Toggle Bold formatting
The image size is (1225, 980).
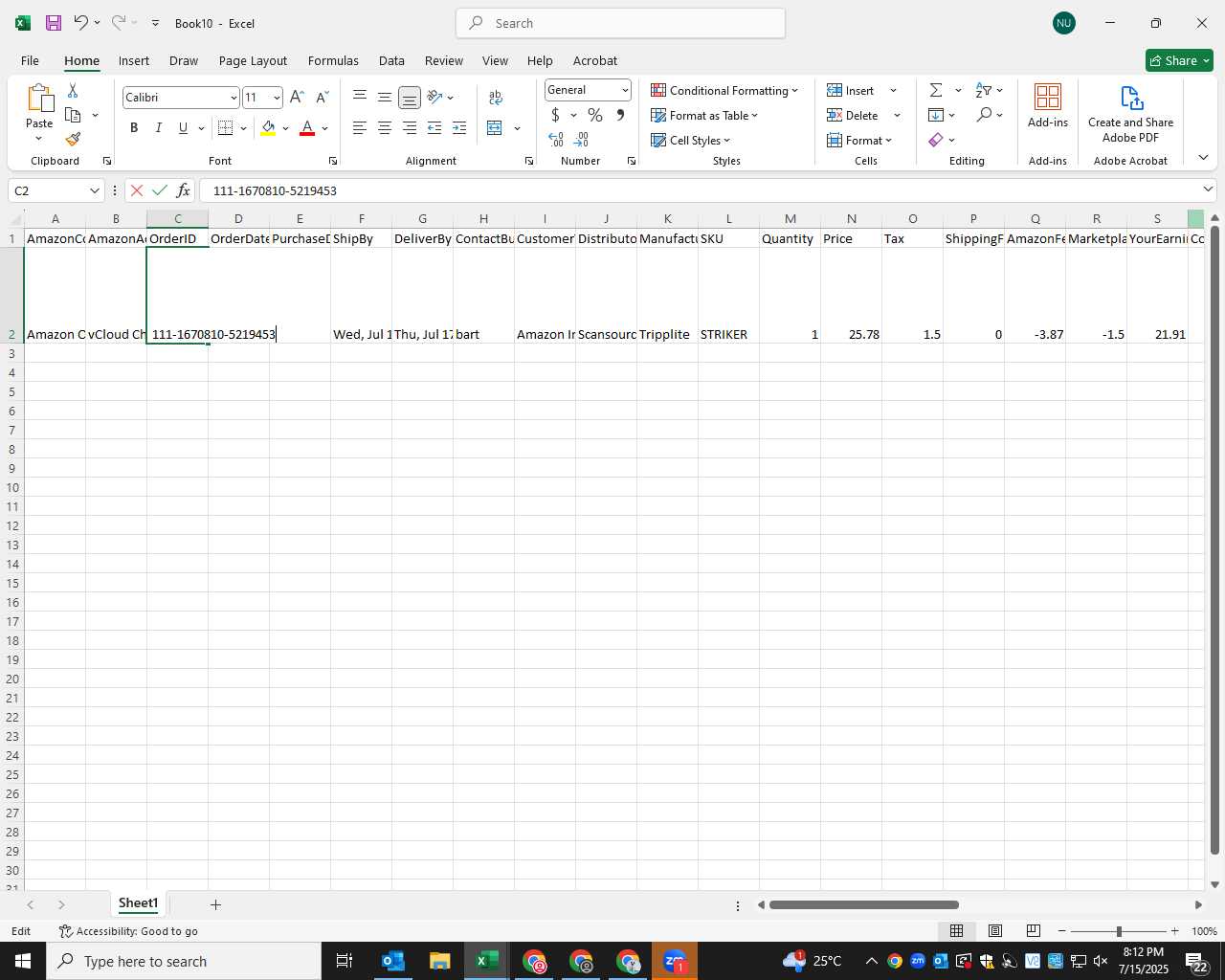click(134, 127)
